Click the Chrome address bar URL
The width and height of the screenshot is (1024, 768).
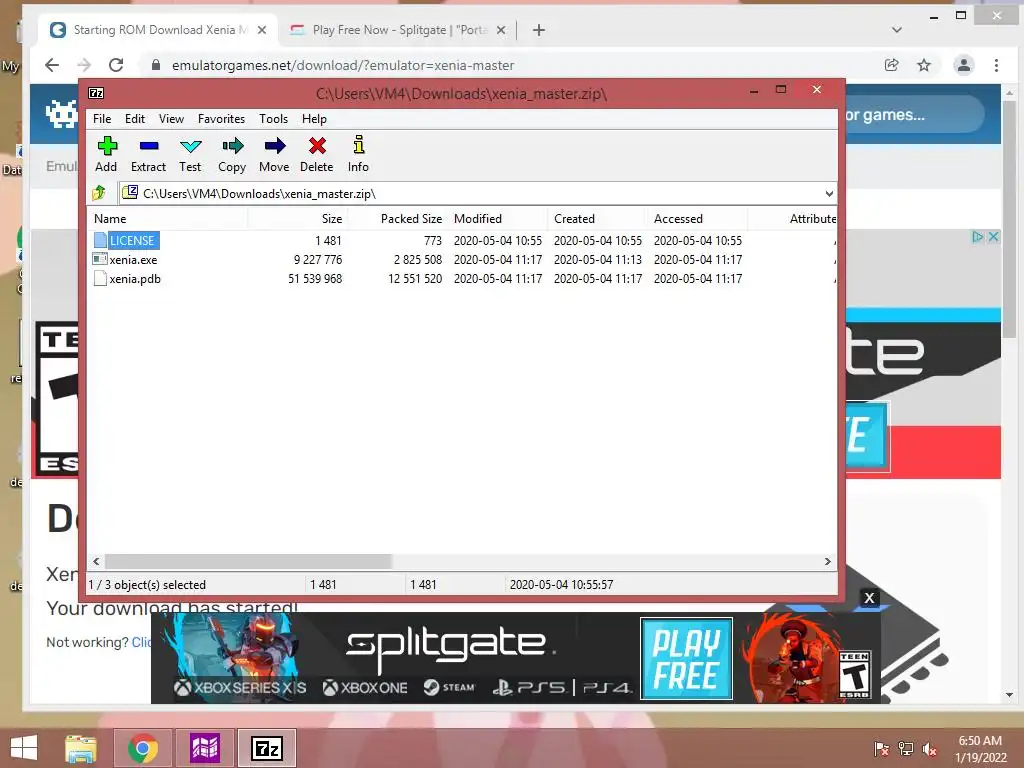[343, 65]
